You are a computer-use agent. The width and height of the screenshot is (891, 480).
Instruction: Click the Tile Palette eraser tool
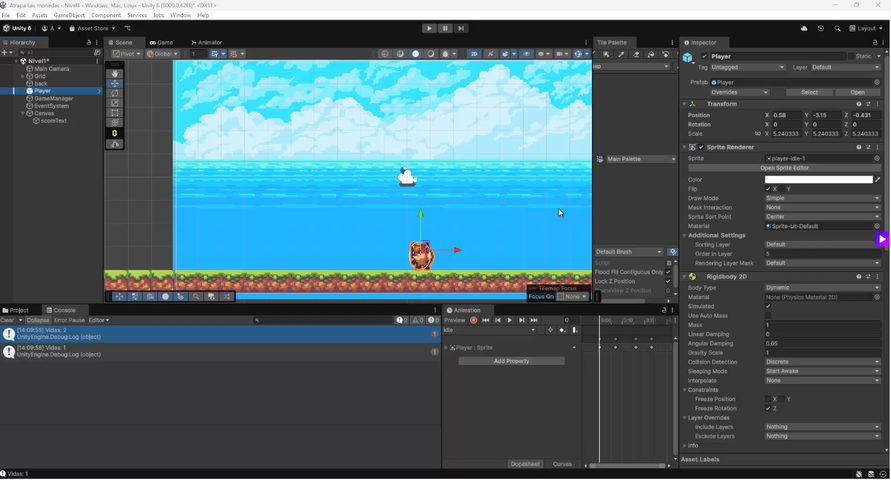[636, 55]
